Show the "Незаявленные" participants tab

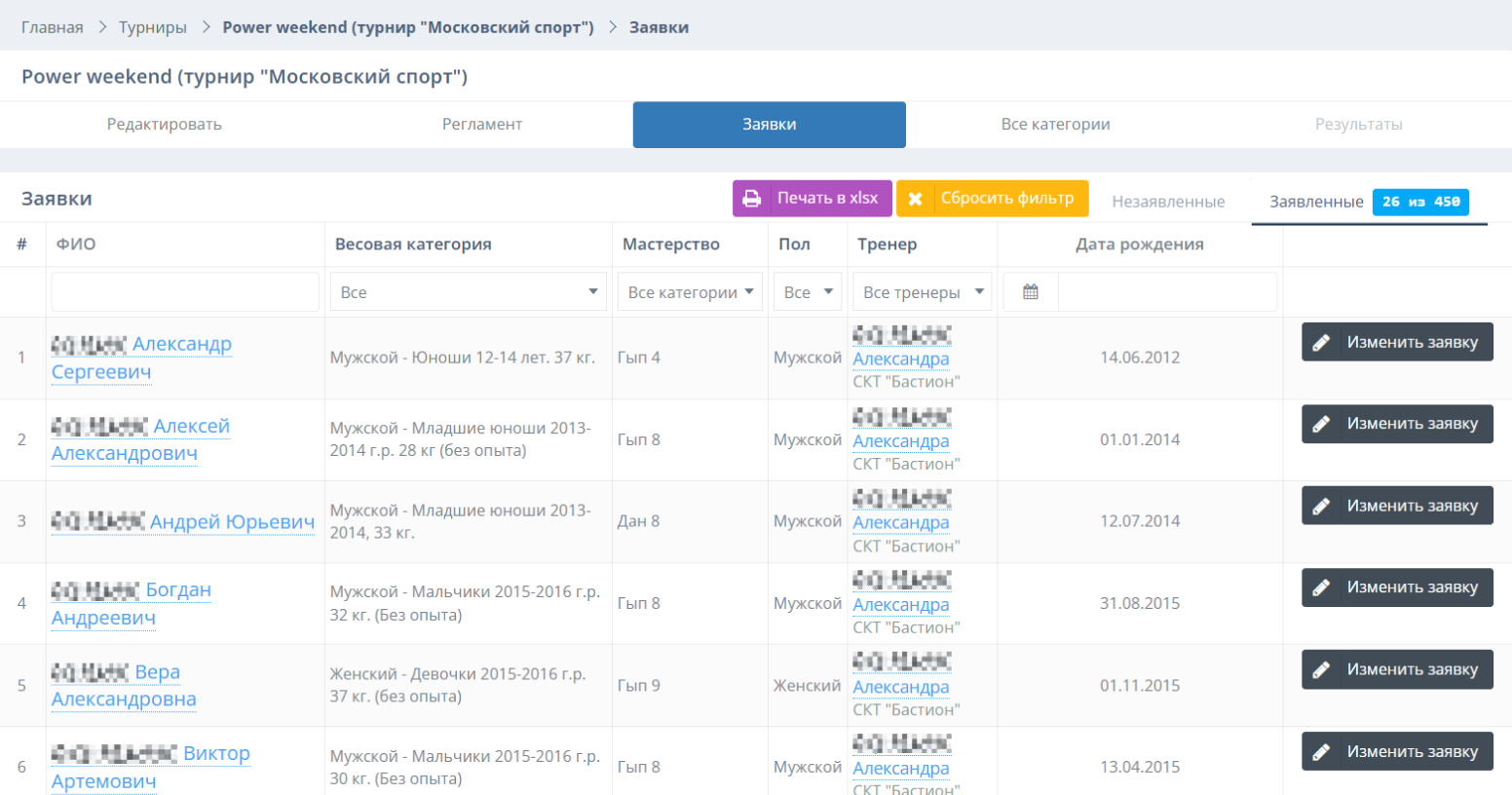tap(1168, 202)
